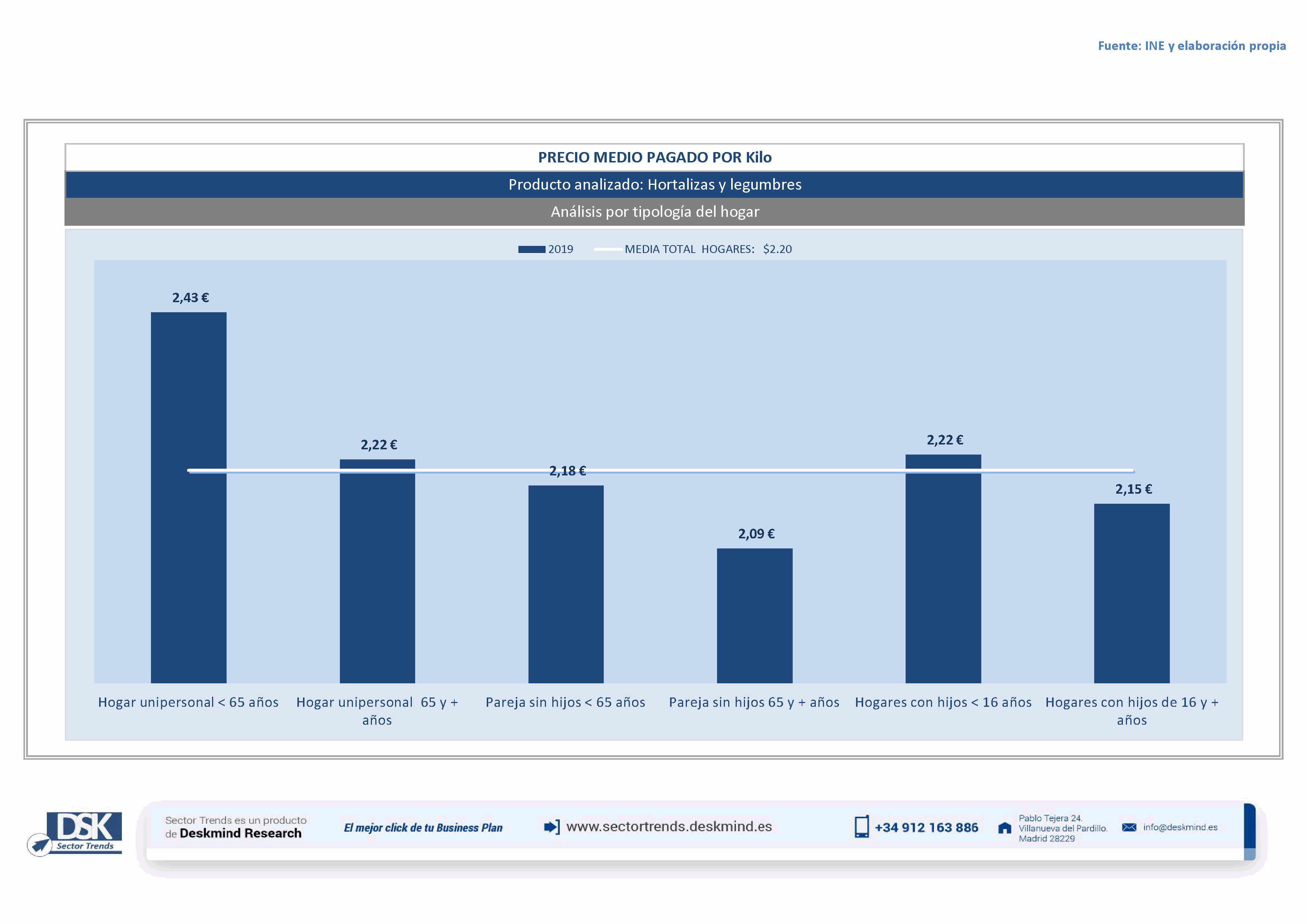The width and height of the screenshot is (1307, 924).
Task: Click the info@deskmind.es email address
Action: pyautogui.click(x=1180, y=827)
